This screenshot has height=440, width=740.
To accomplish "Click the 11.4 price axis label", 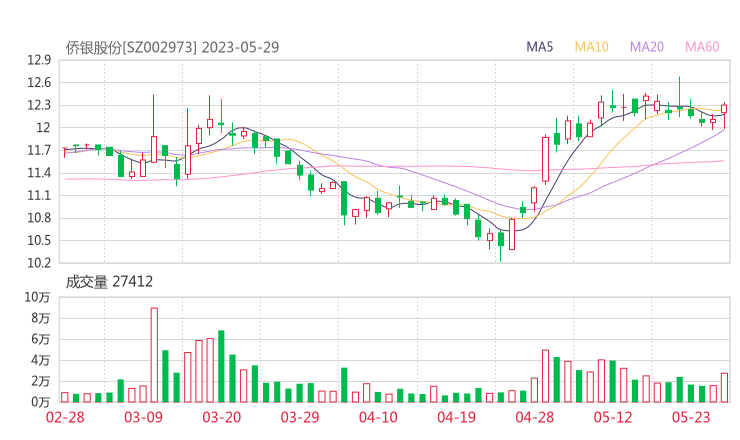I will (39, 173).
